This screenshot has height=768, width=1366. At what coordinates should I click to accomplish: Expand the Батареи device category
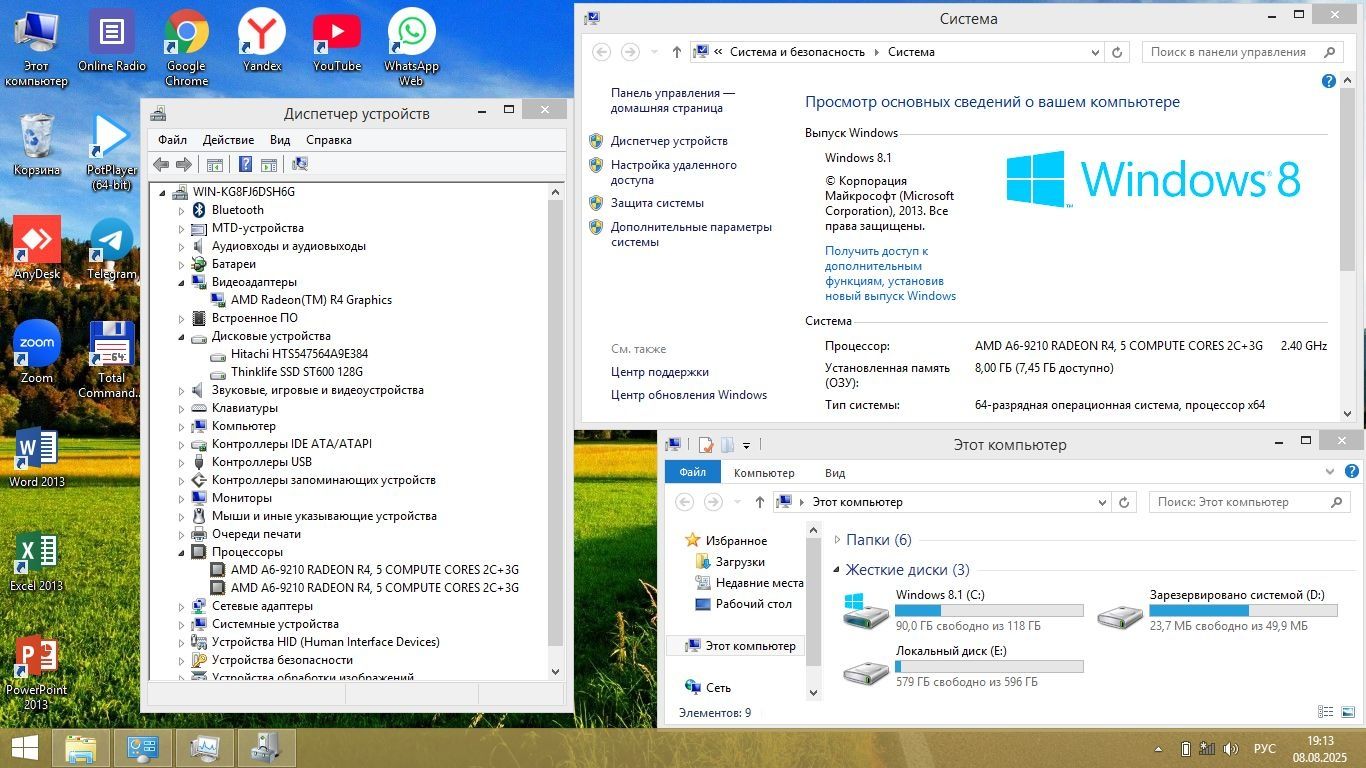coord(182,264)
